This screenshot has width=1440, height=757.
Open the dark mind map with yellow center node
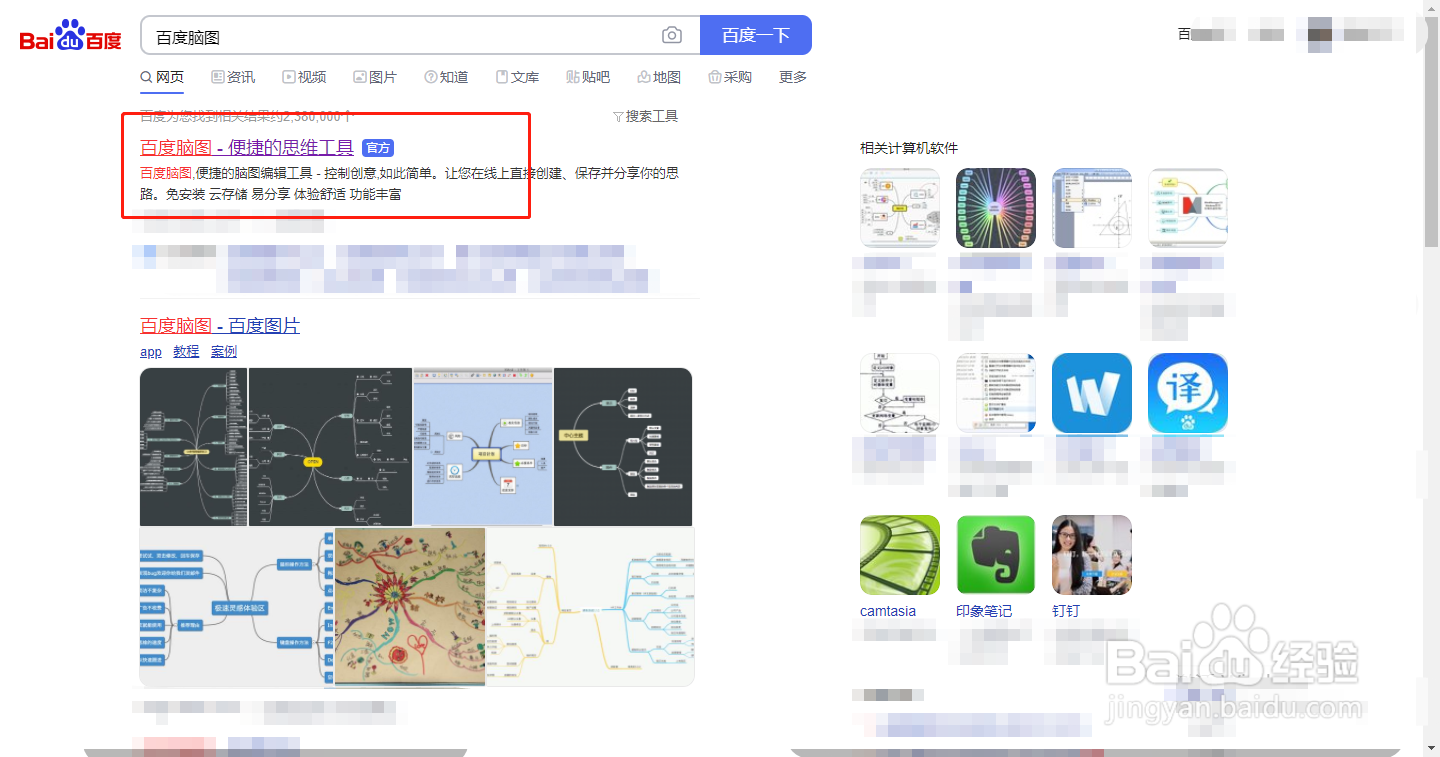coord(331,446)
